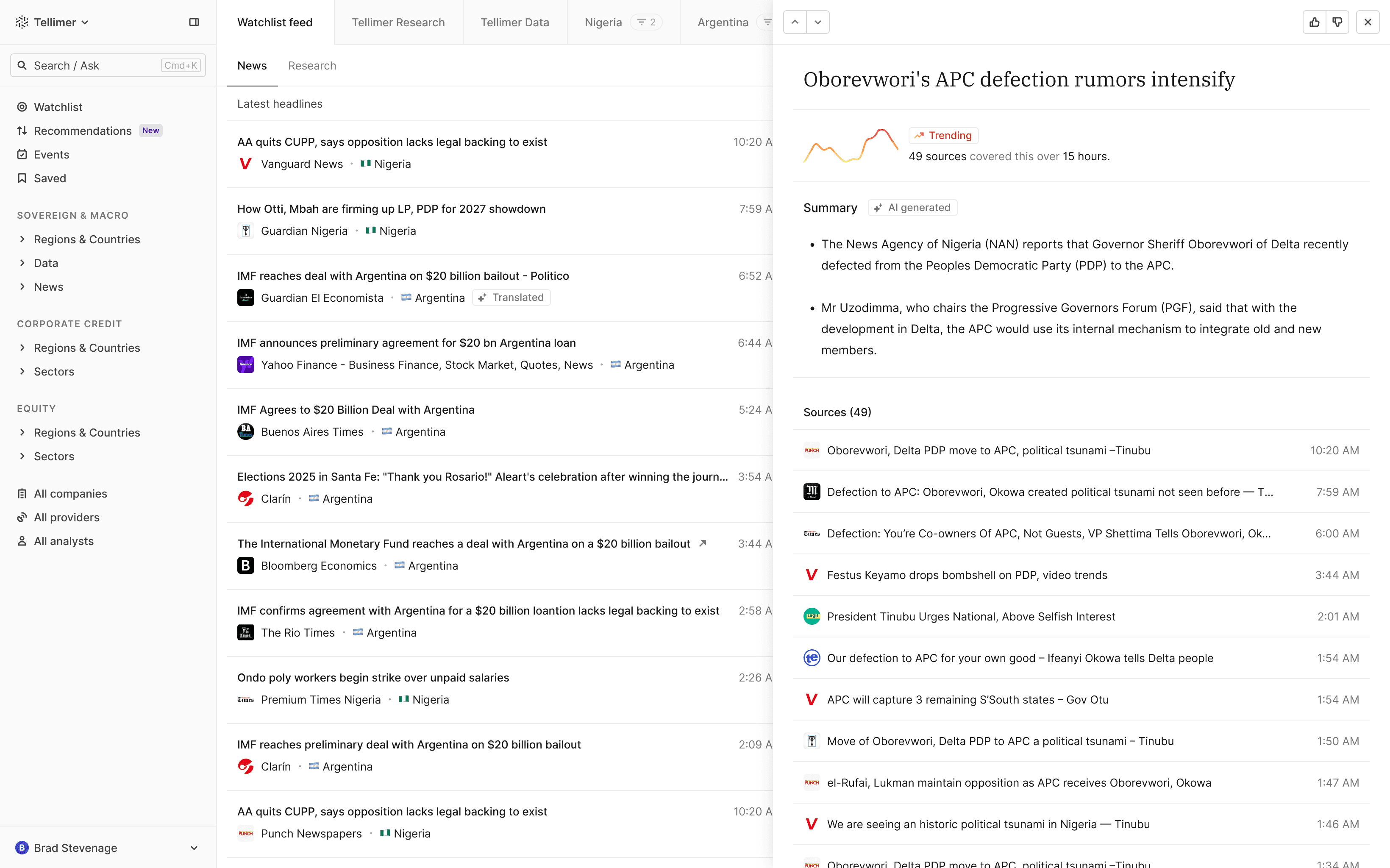Click the thumbs up feedback icon
1390x868 pixels.
1314,22
